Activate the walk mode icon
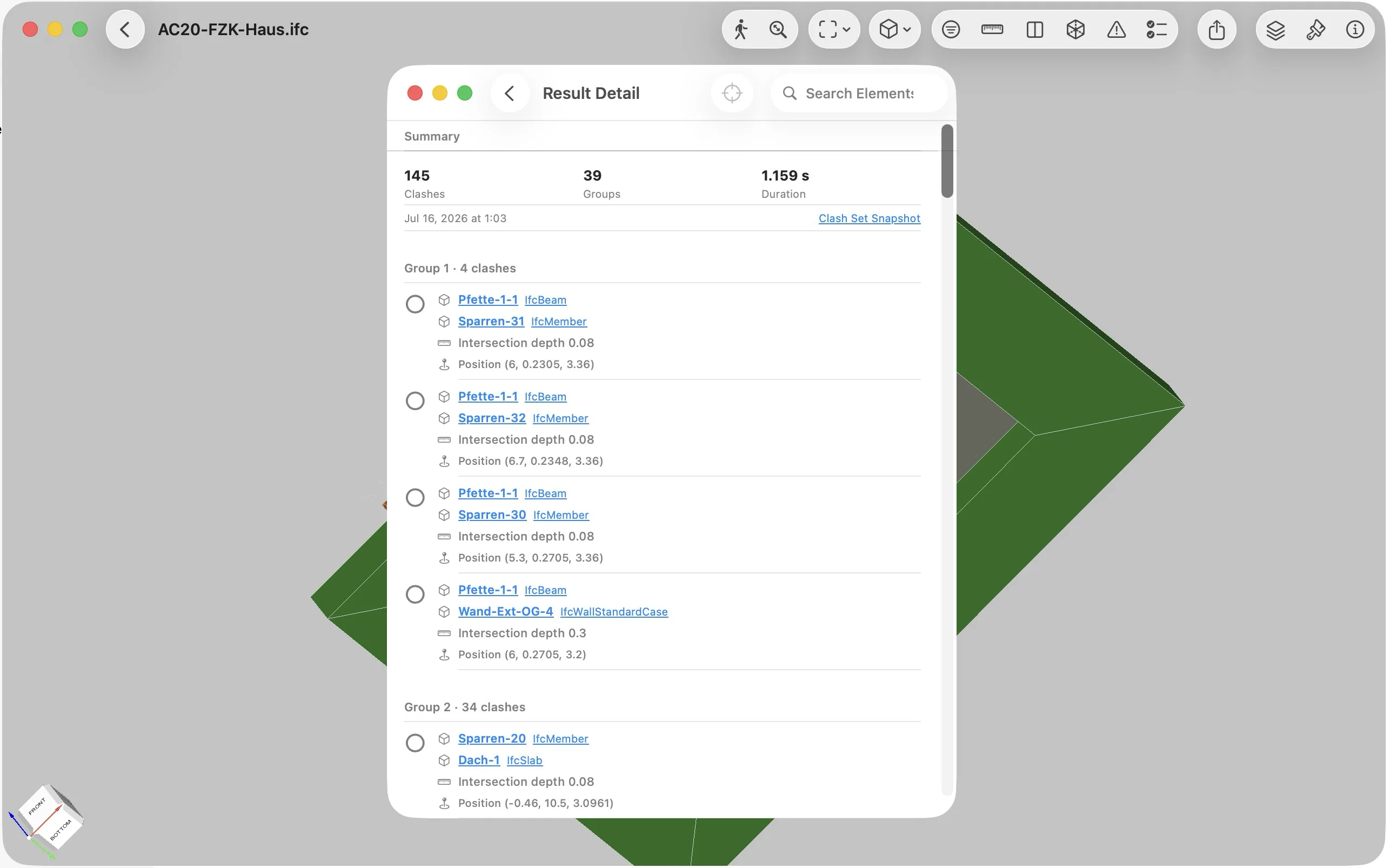The width and height of the screenshot is (1390, 868). pos(741,29)
